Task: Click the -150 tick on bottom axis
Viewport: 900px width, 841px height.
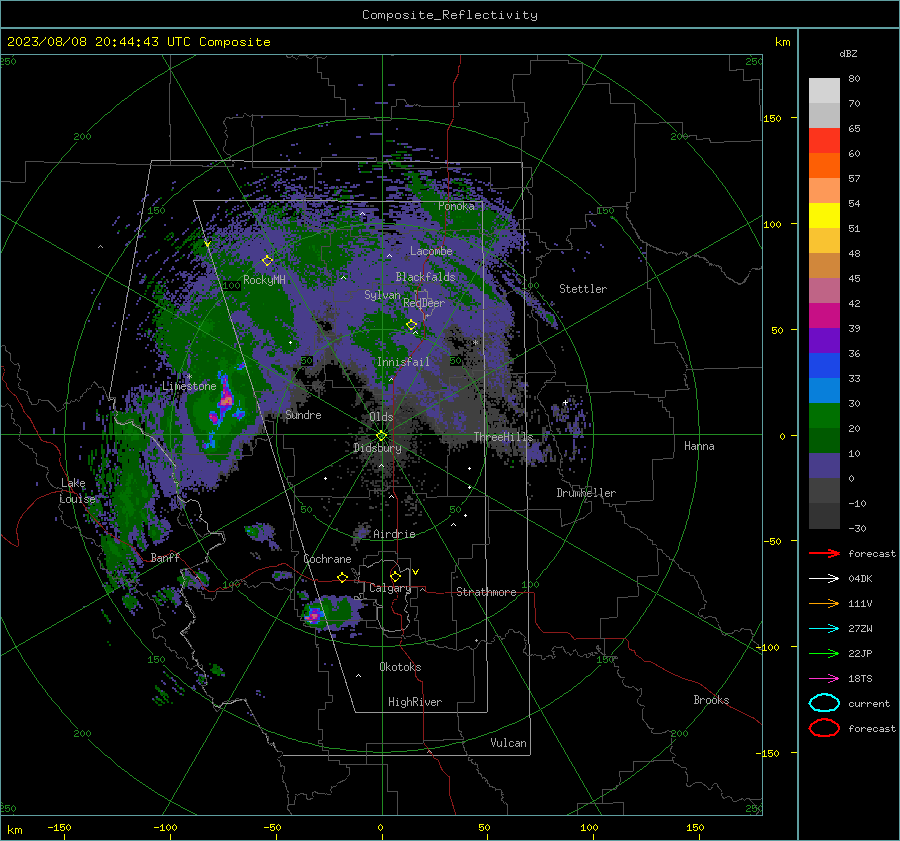Action: click(x=59, y=827)
